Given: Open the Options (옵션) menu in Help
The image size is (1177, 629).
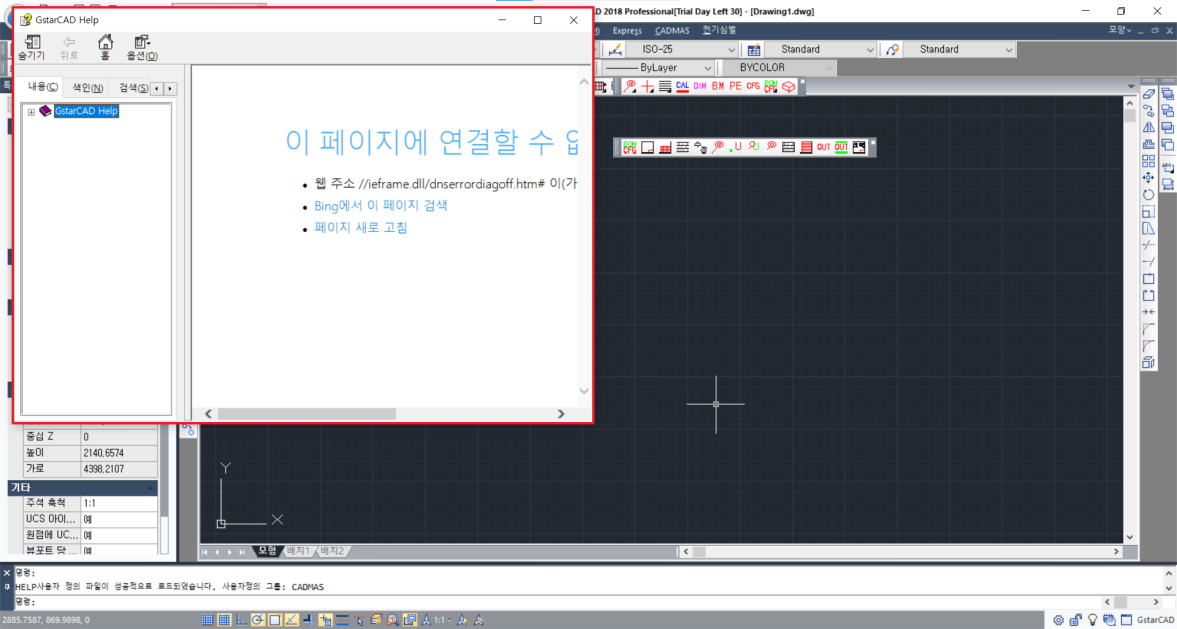Looking at the screenshot, I should pyautogui.click(x=142, y=47).
